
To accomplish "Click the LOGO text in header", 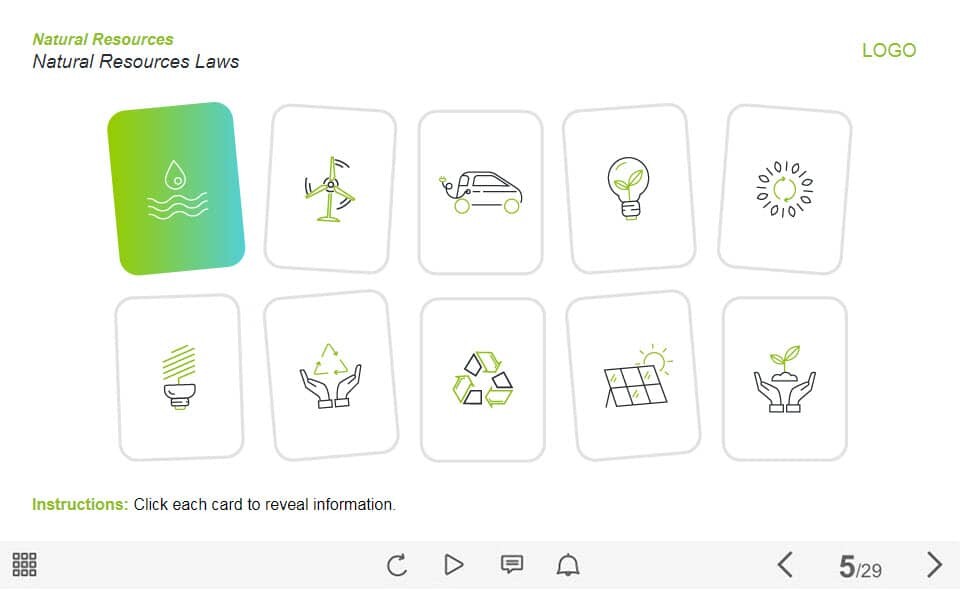I will (x=889, y=50).
